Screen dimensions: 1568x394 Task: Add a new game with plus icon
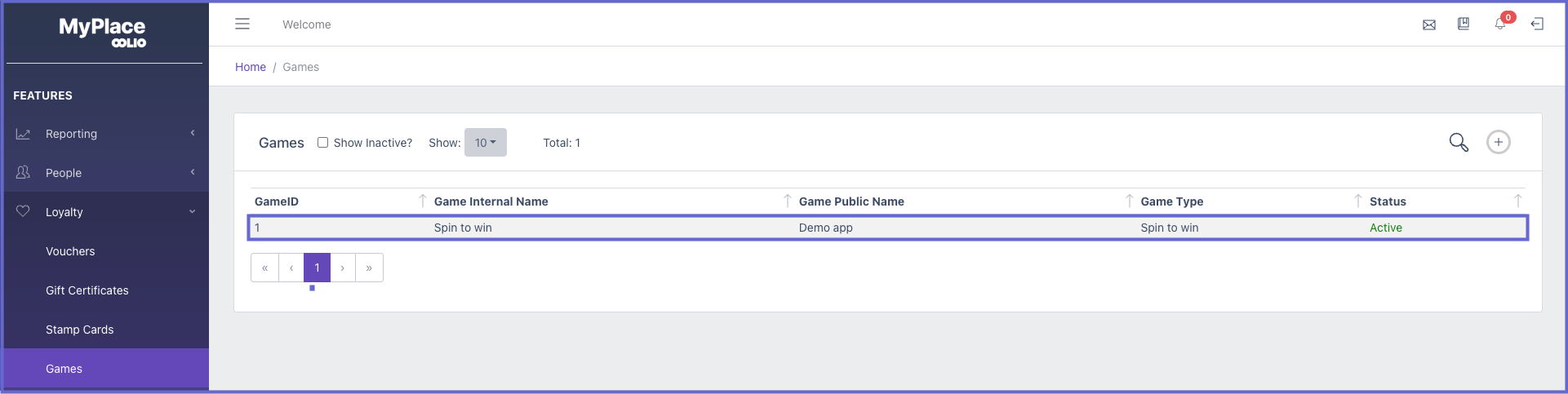pos(1499,142)
